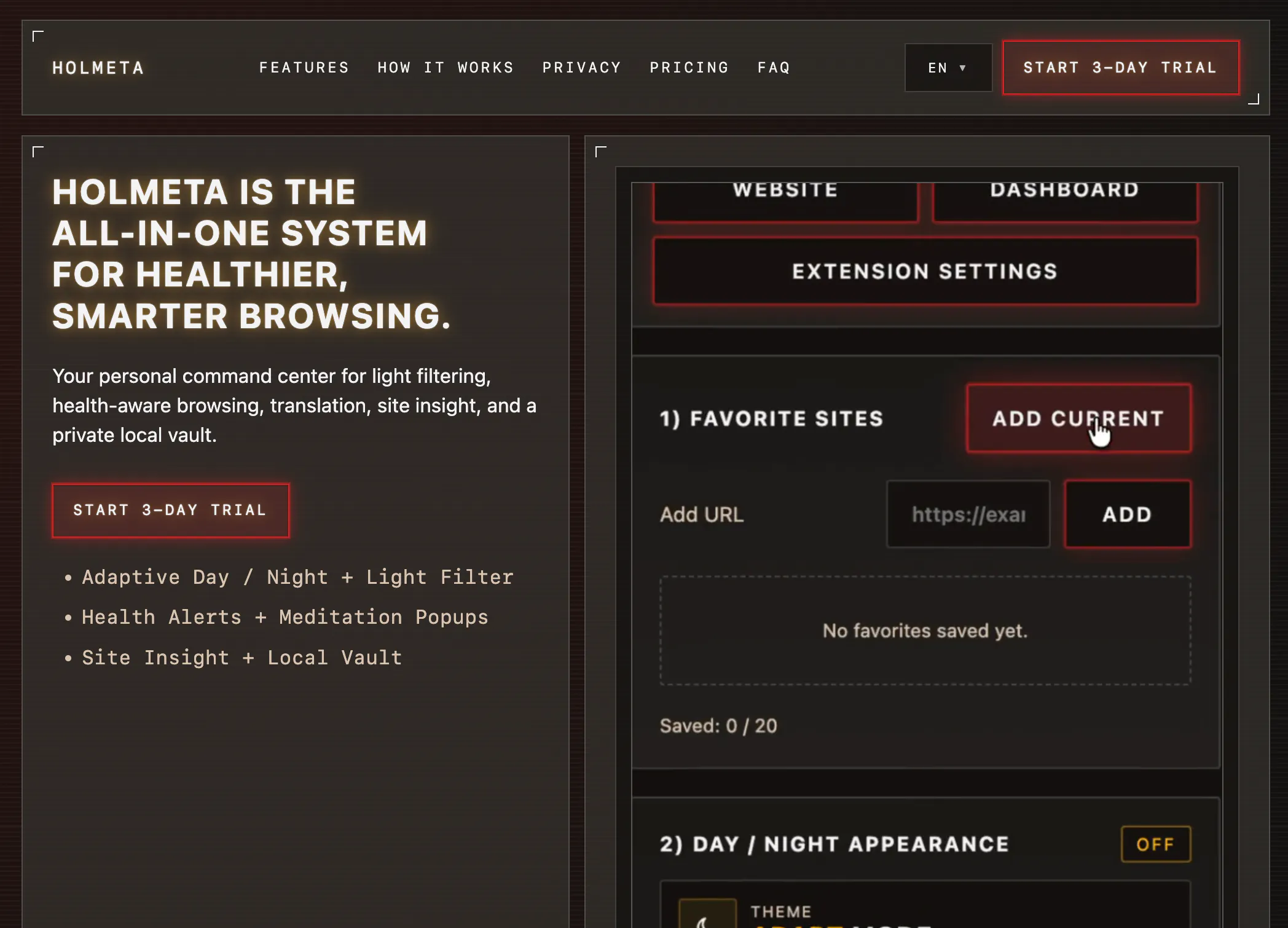Click the '1) Favorite Sites' heading
The height and width of the screenshot is (928, 1288).
pos(772,419)
